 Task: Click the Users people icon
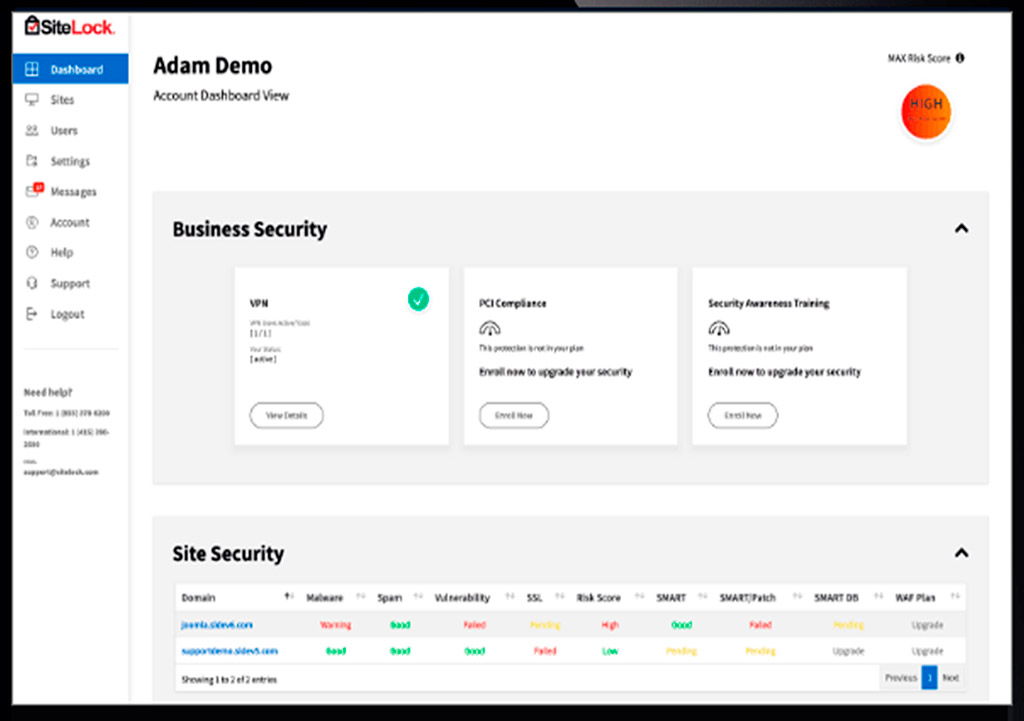click(x=32, y=131)
